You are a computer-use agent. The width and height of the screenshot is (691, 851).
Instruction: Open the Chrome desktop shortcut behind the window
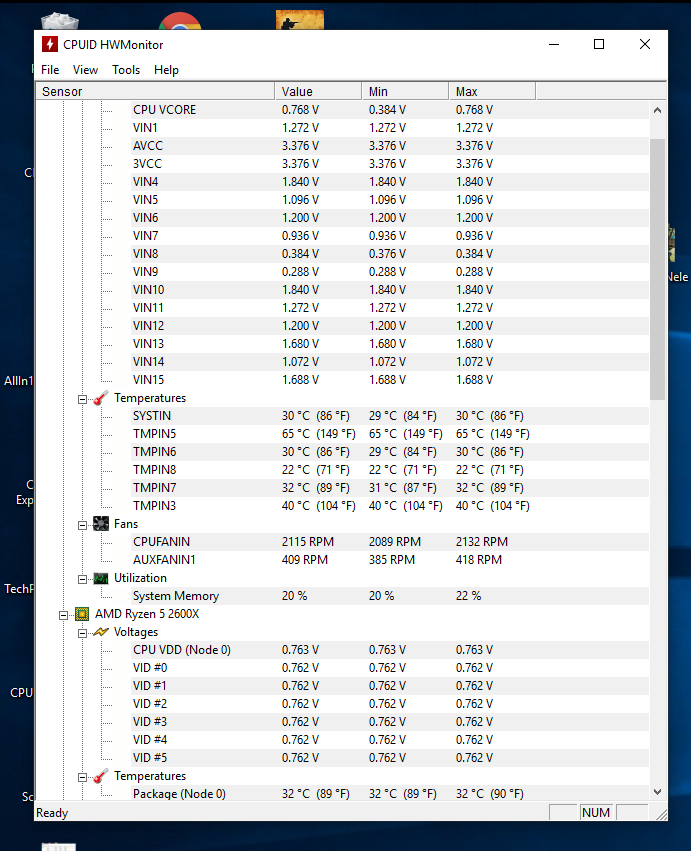180,21
